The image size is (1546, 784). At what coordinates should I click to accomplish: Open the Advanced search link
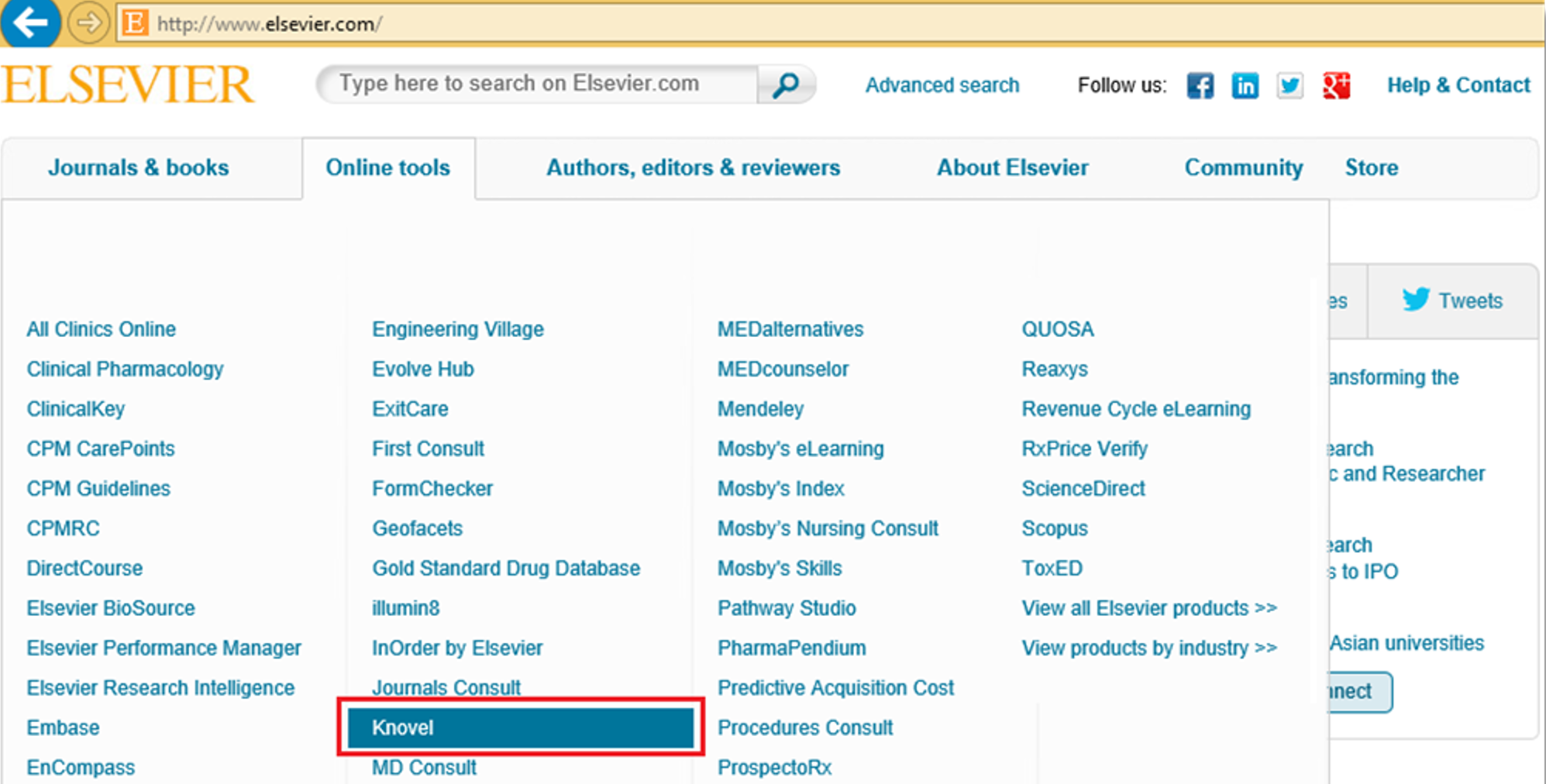click(942, 85)
